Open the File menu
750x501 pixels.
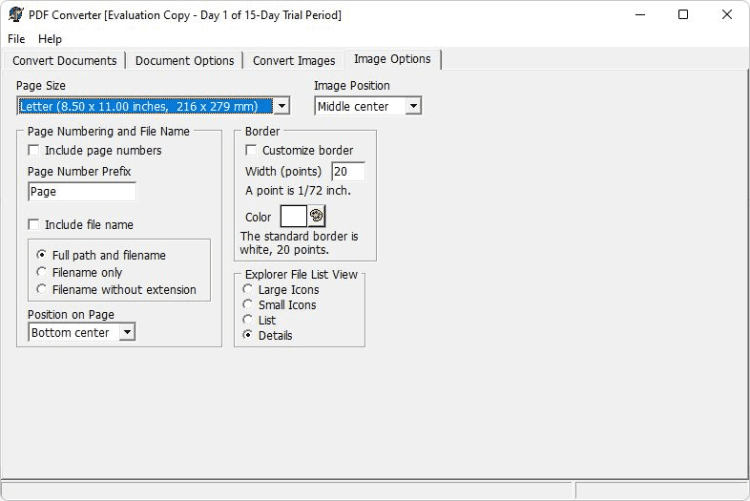(16, 39)
